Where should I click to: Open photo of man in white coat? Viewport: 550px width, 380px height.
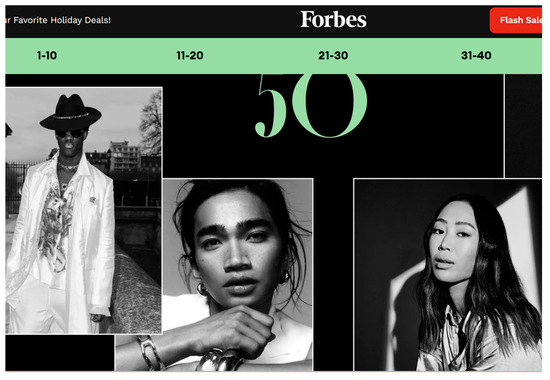coord(84,211)
